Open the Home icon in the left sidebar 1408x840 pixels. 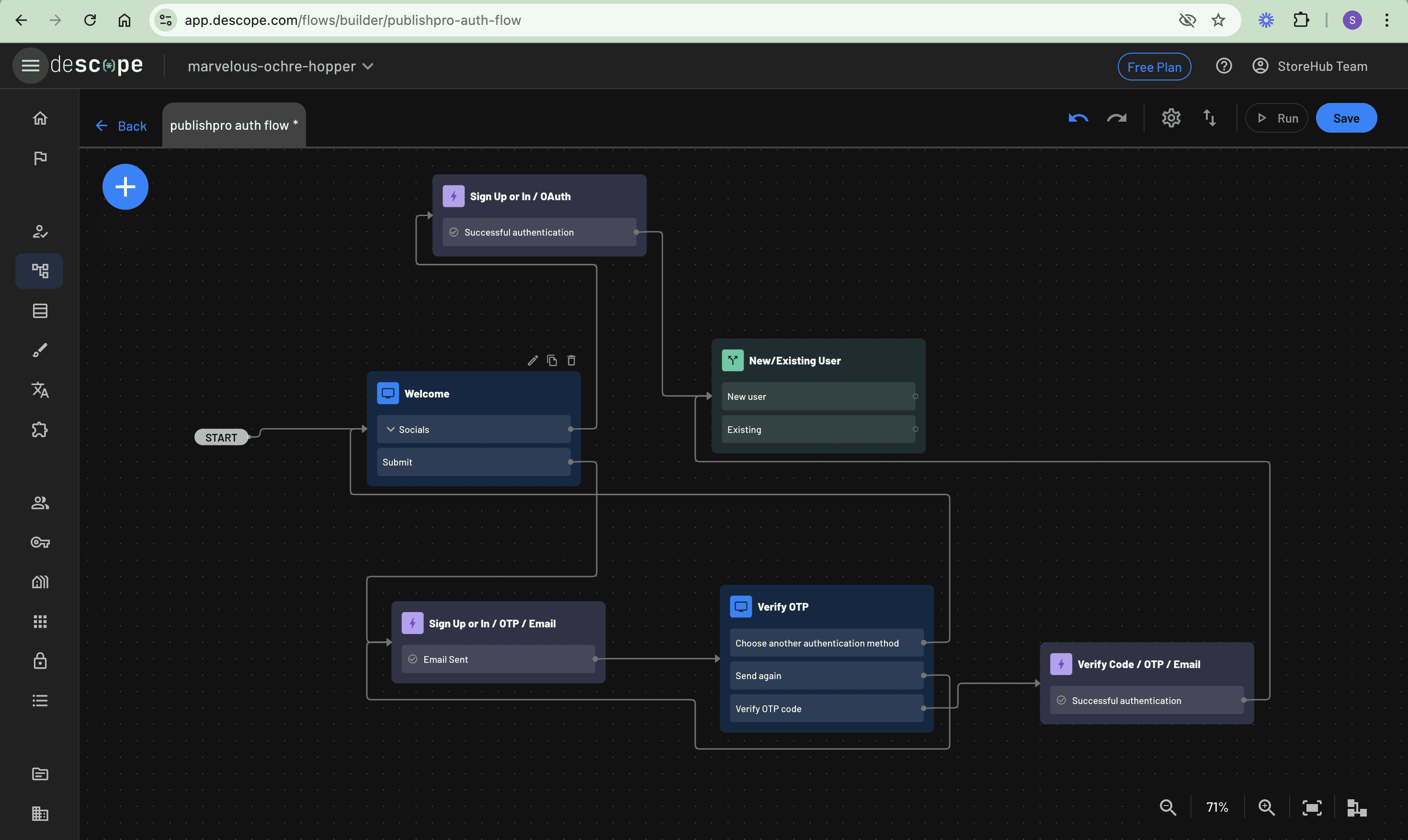tap(40, 118)
